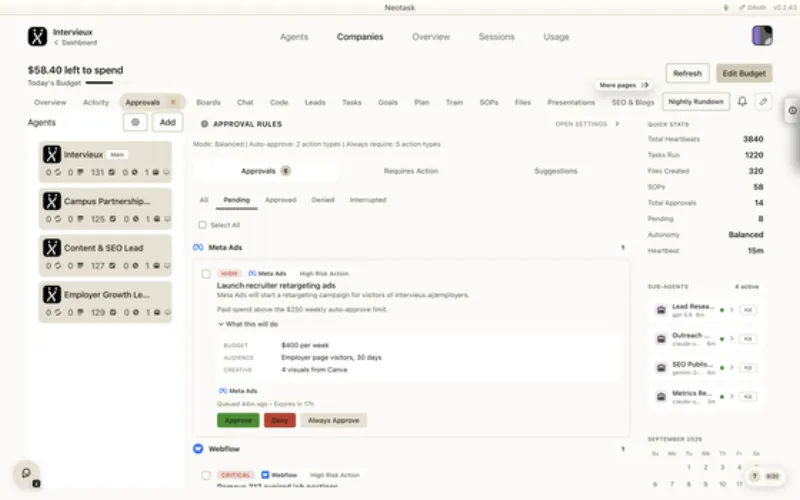Click the Webflow logo in group header

(x=198, y=449)
